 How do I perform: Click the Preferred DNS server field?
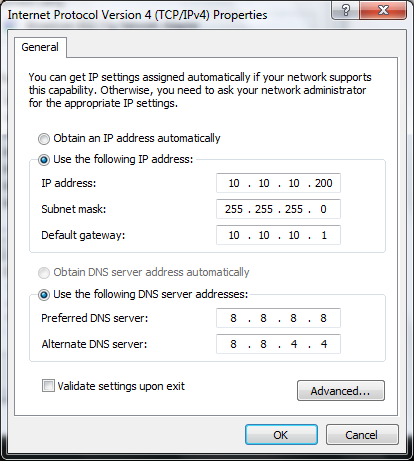(x=278, y=318)
